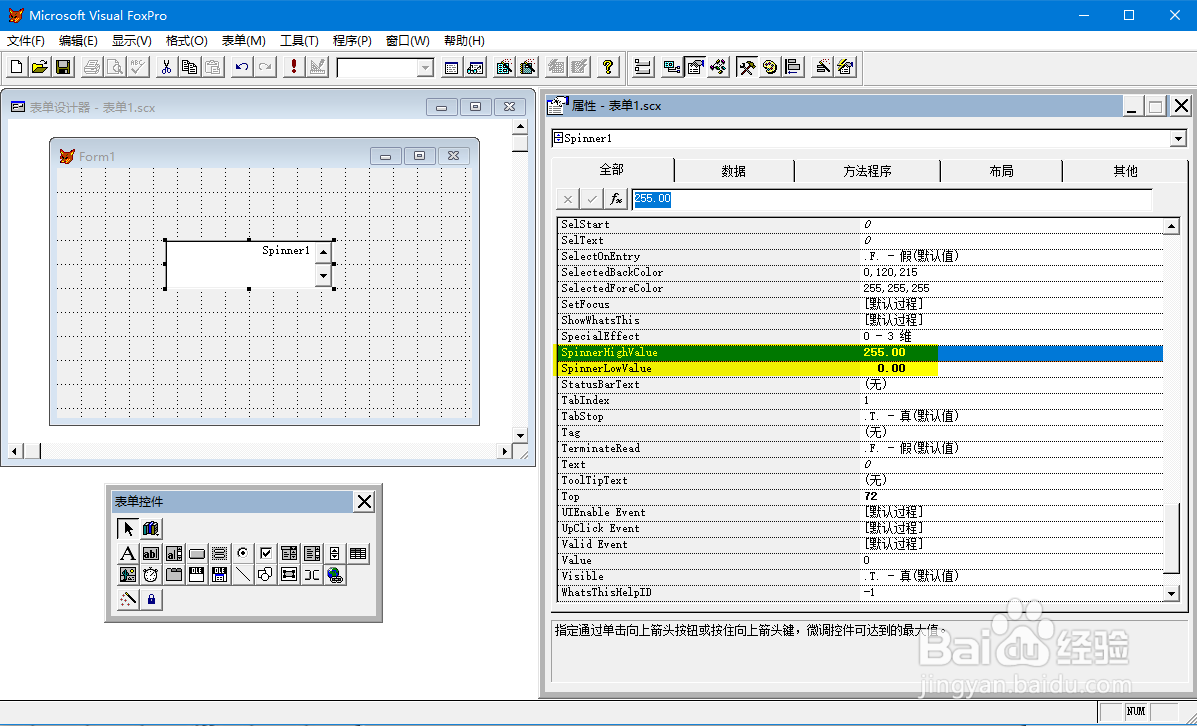Open the fx expression builder button
The height and width of the screenshot is (726, 1197).
pos(616,199)
